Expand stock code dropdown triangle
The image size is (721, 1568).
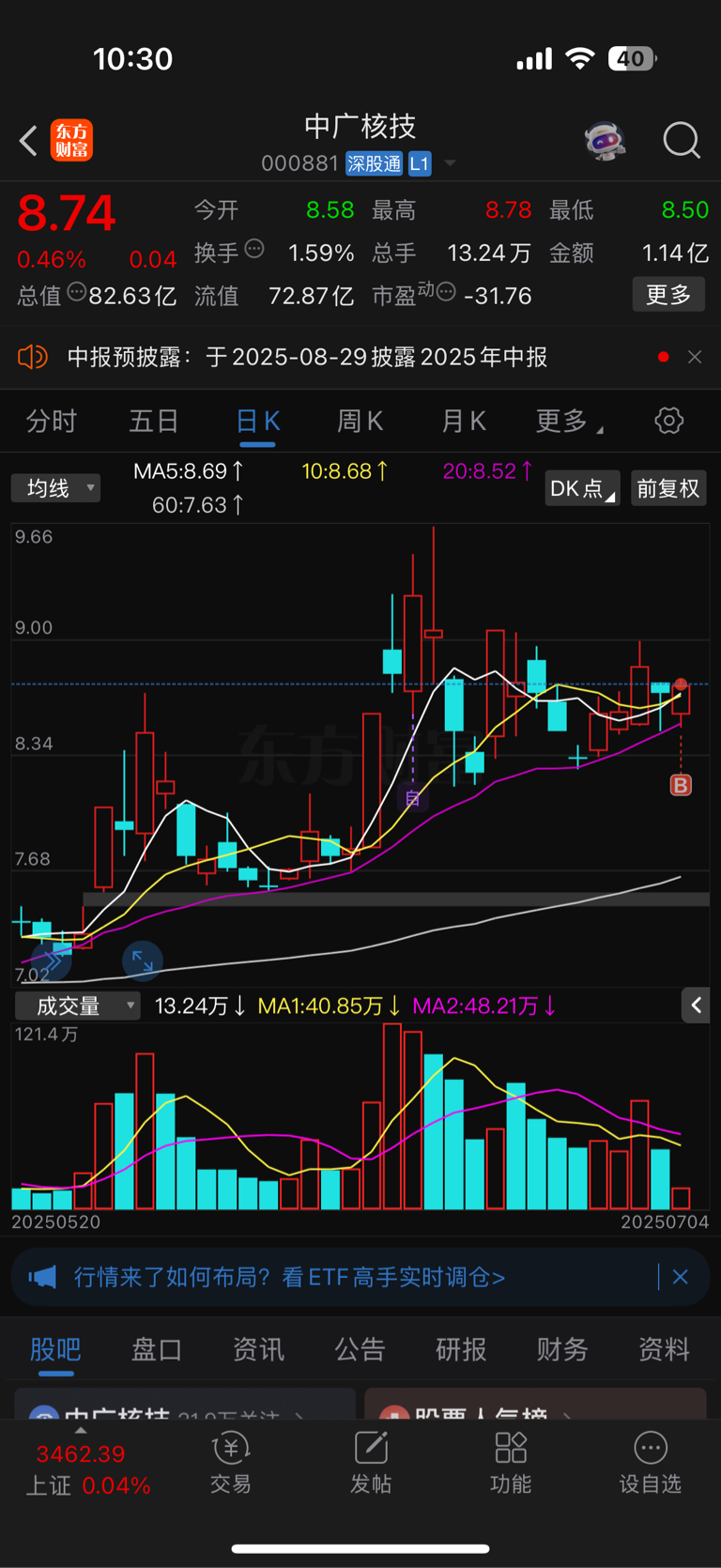point(450,164)
